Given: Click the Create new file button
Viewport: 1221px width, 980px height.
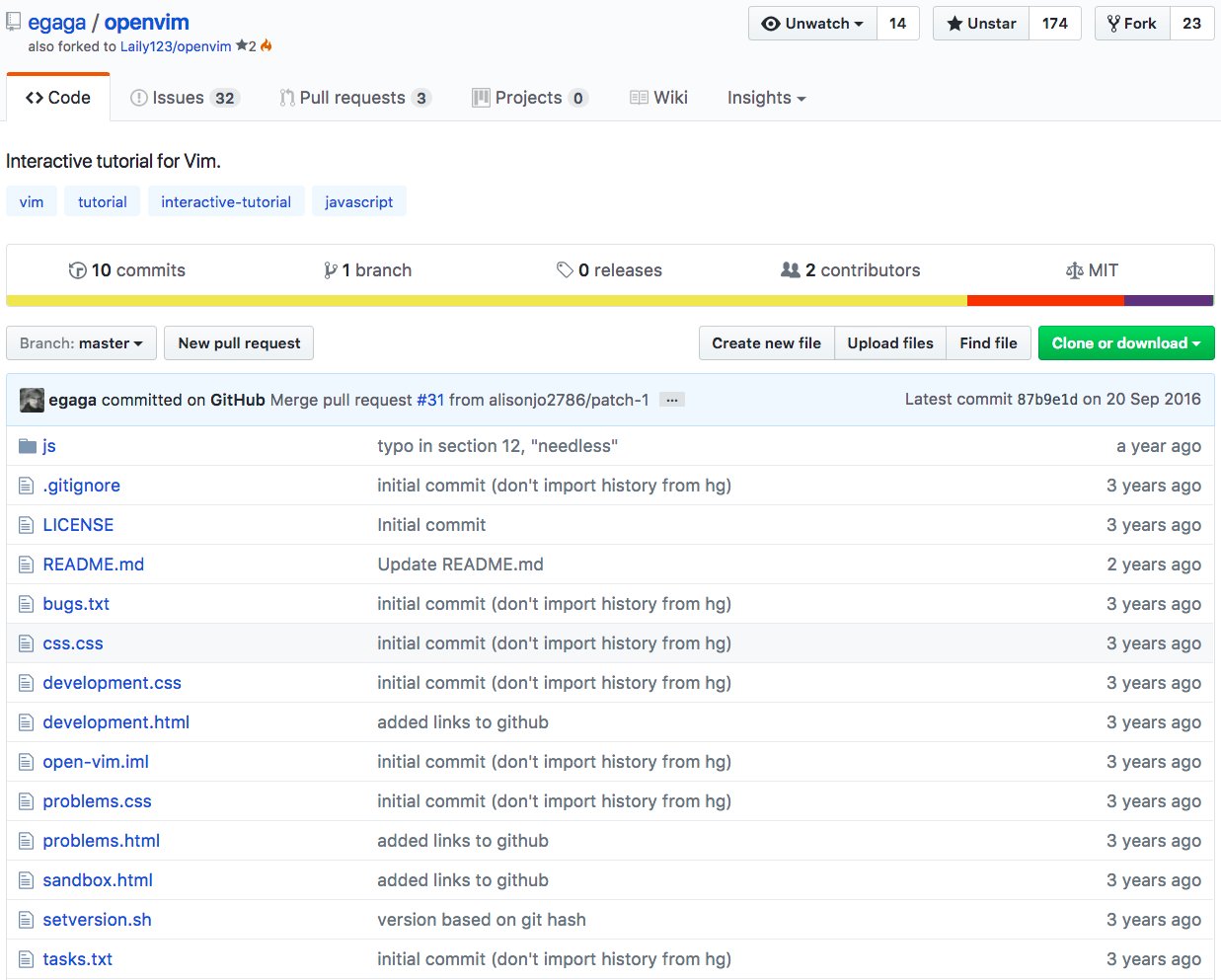Looking at the screenshot, I should click(x=766, y=343).
